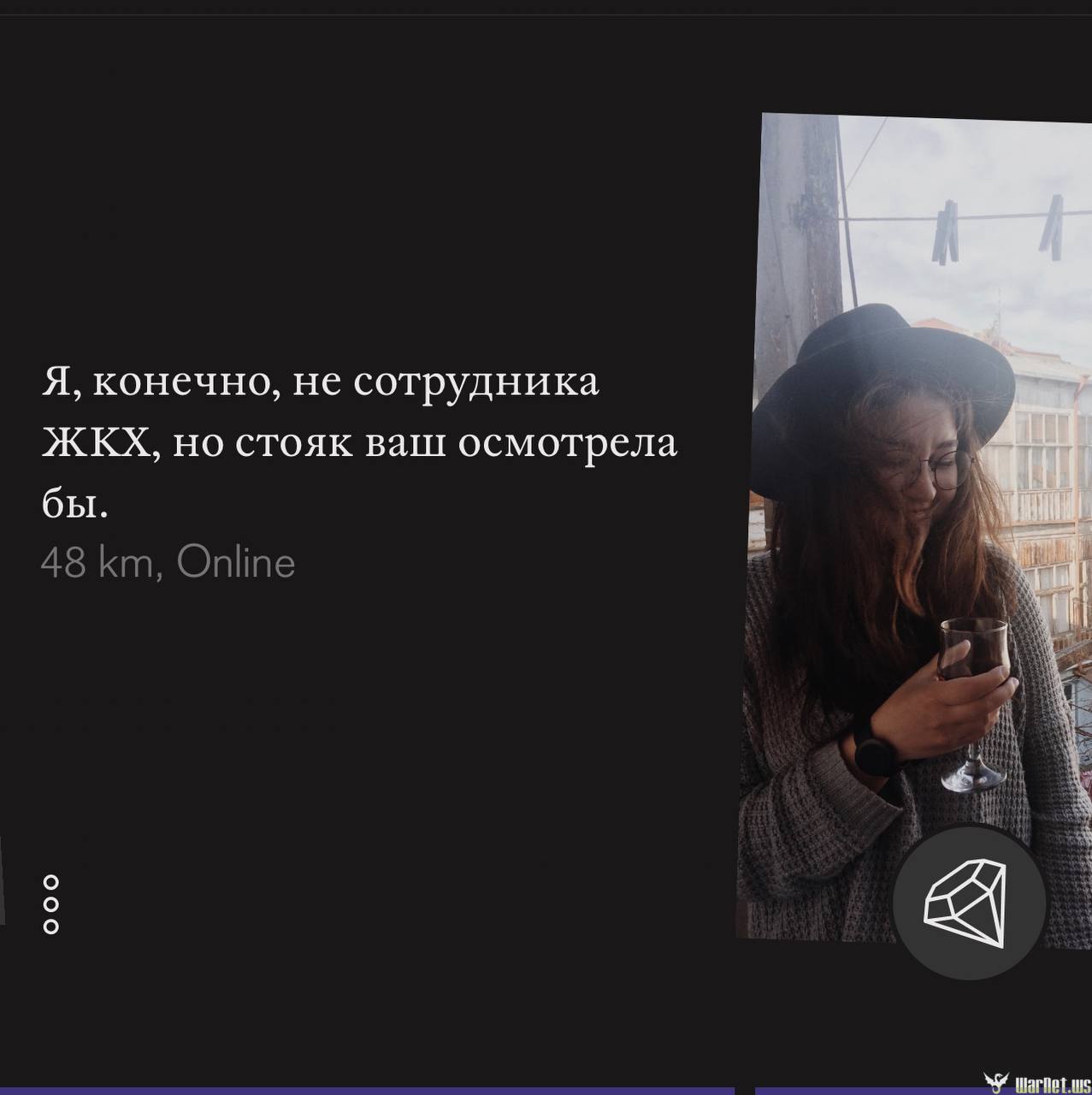Click the right purple bar at the bottom

pyautogui.click(x=864, y=1091)
